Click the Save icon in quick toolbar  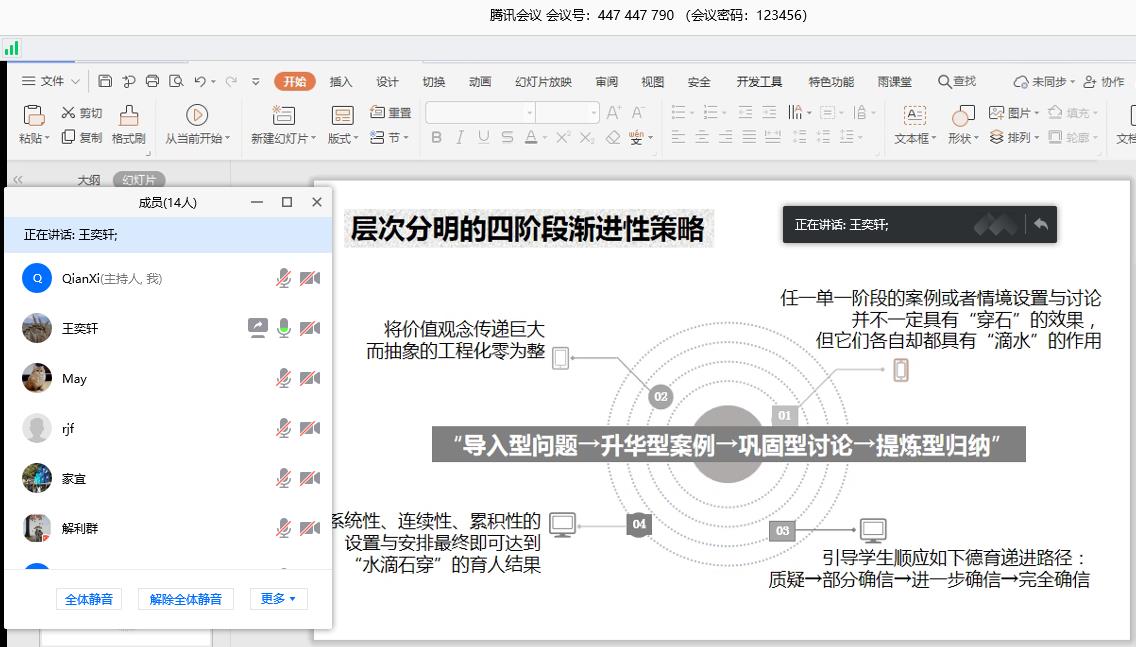point(105,82)
